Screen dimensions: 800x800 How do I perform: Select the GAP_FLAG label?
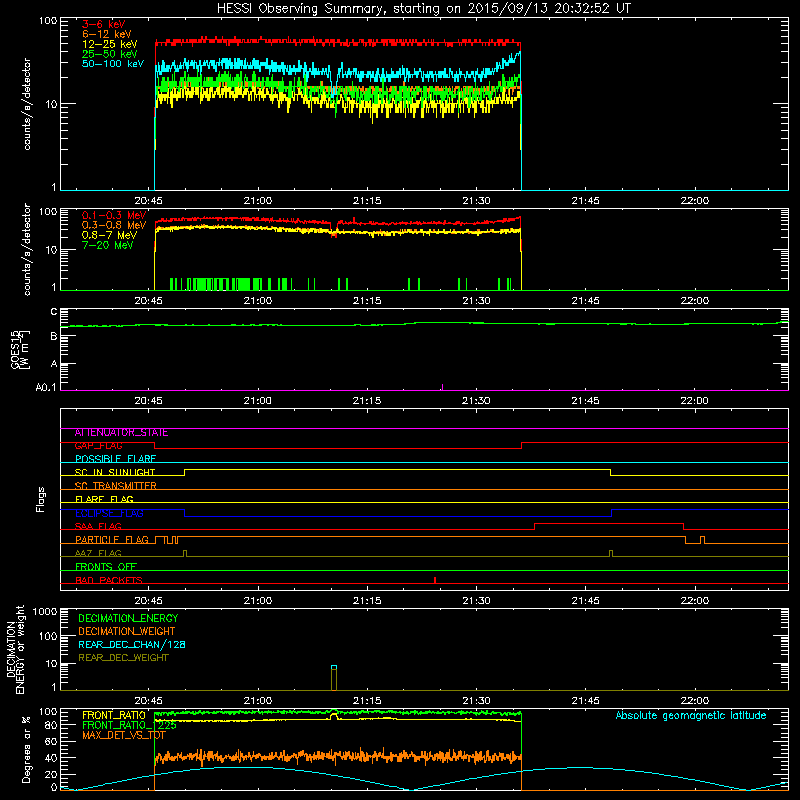click(98, 446)
